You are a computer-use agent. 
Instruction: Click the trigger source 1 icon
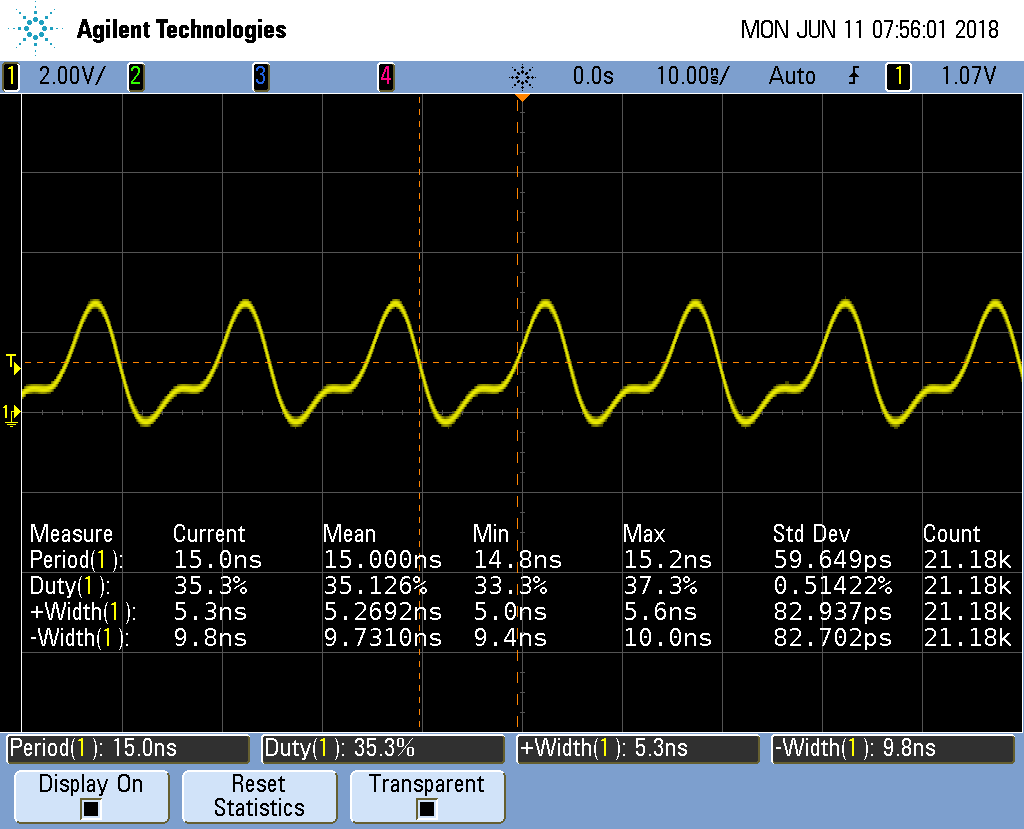click(898, 75)
